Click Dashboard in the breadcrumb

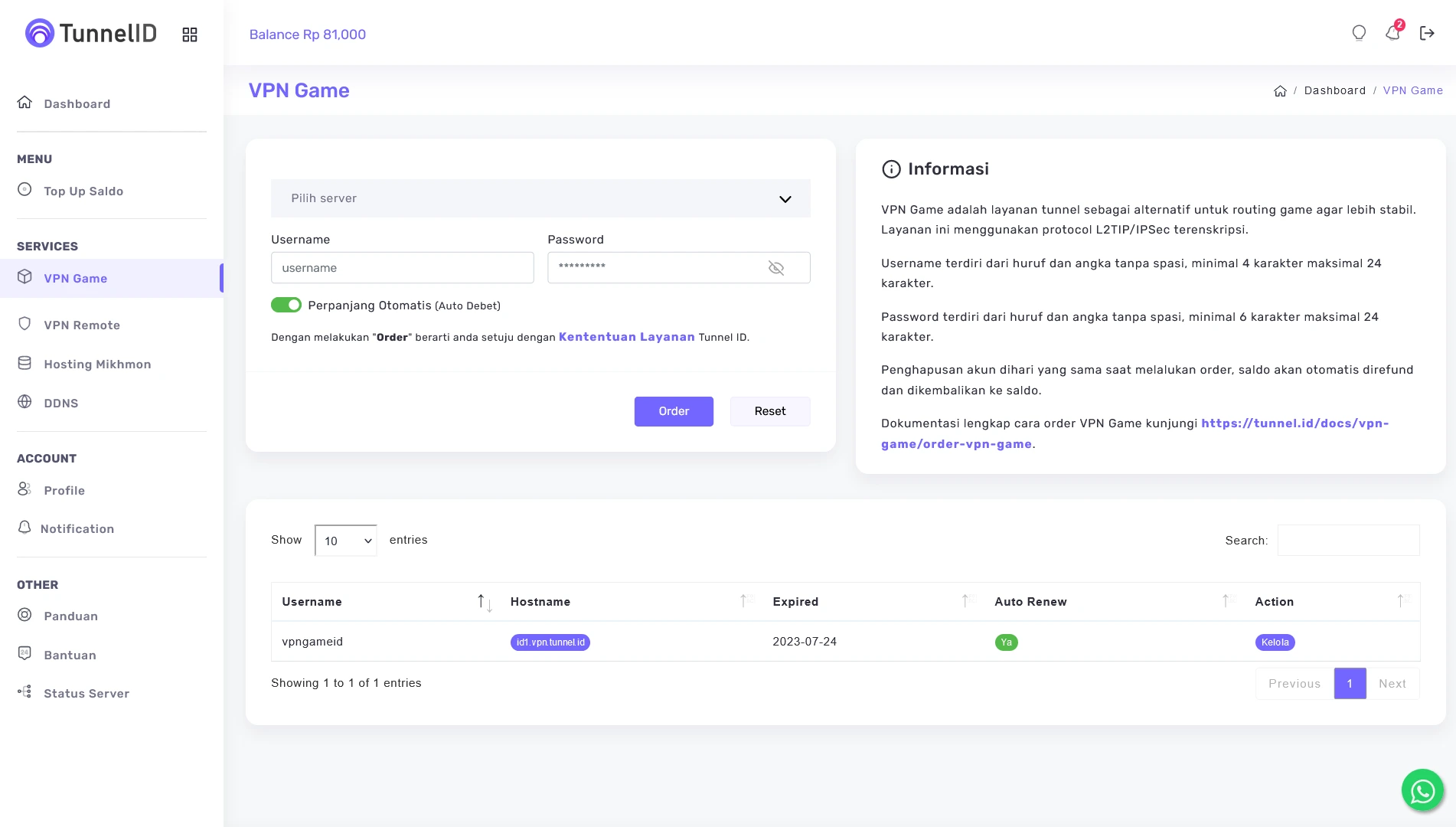[1334, 90]
